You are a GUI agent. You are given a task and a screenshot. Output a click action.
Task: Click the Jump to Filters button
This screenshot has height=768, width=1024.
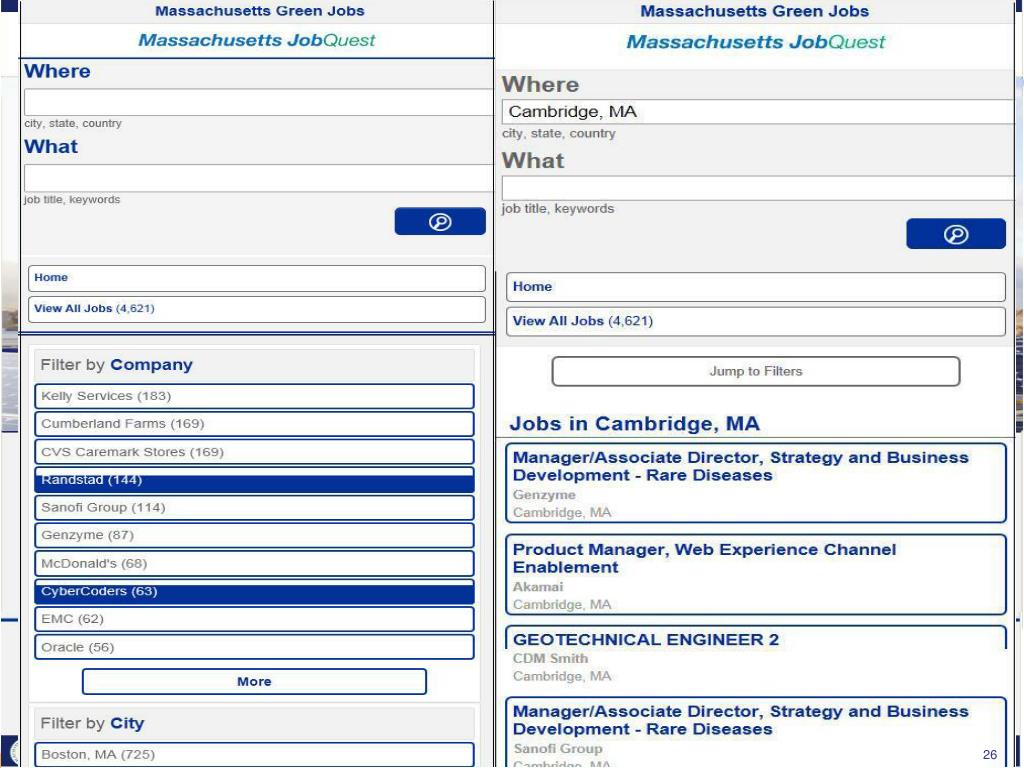[x=756, y=372]
